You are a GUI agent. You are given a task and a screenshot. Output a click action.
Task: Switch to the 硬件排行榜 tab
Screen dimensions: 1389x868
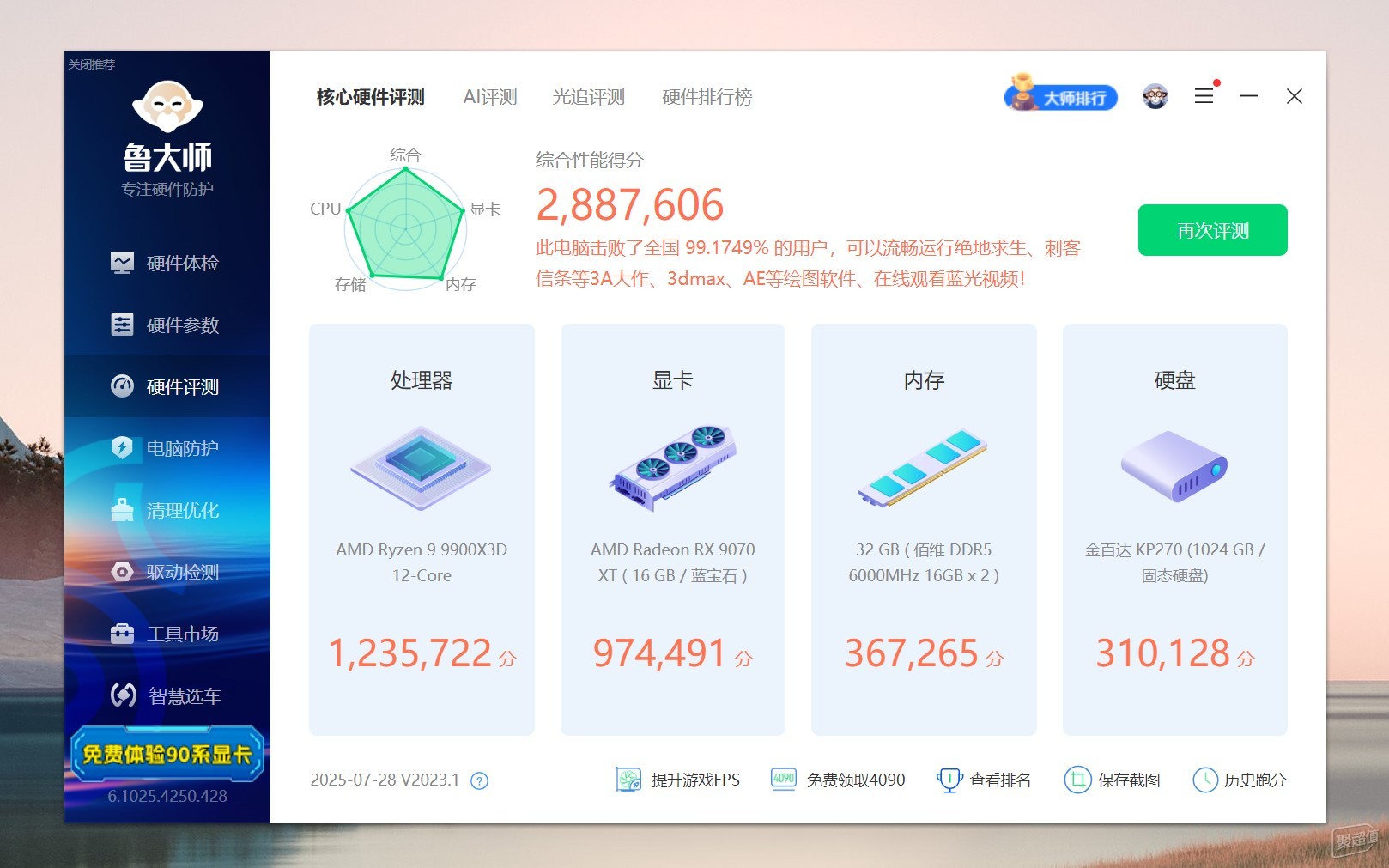[707, 97]
